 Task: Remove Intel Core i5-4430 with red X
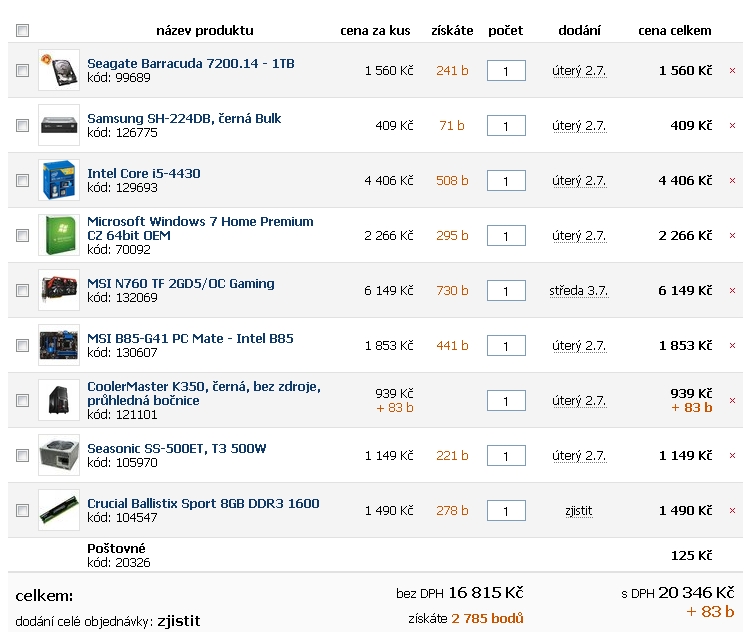(732, 180)
